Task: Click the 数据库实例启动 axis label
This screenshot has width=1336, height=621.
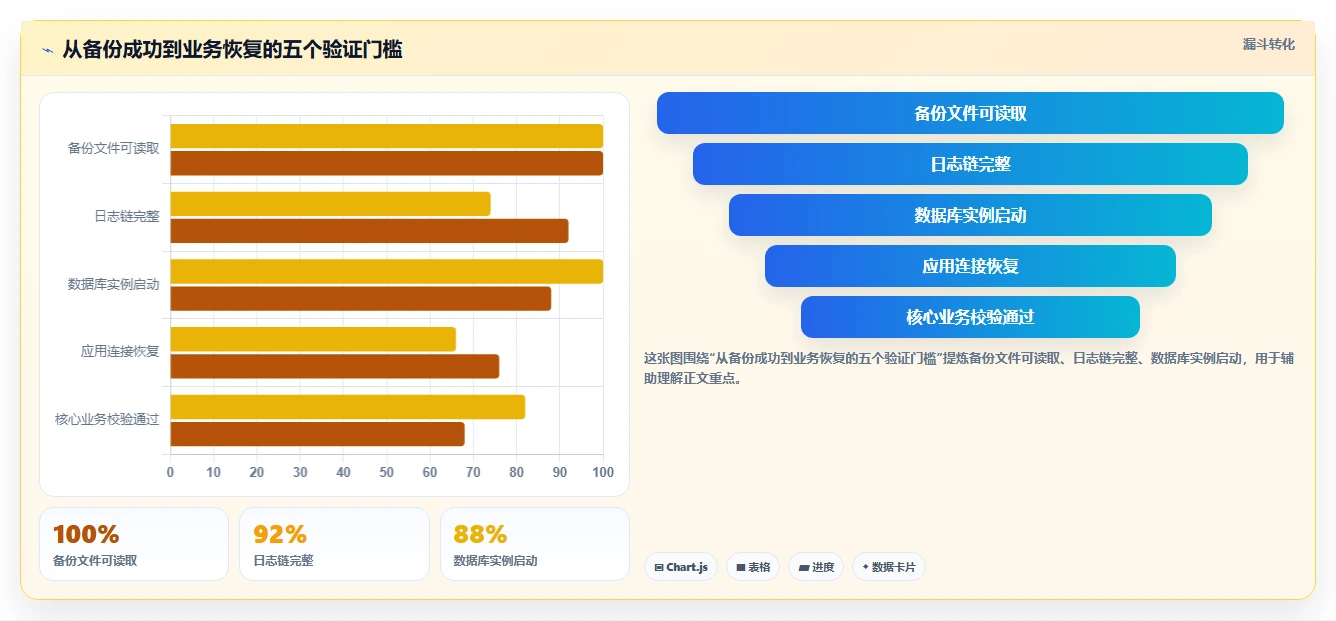Action: coord(113,284)
